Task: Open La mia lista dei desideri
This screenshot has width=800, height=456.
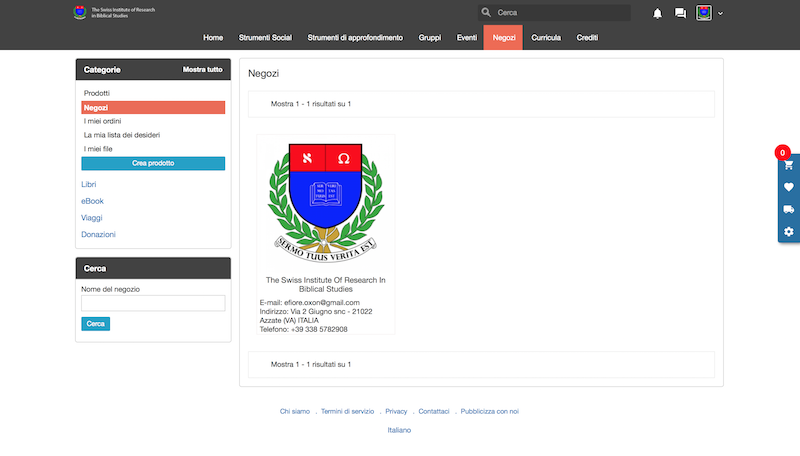Action: pos(122,135)
